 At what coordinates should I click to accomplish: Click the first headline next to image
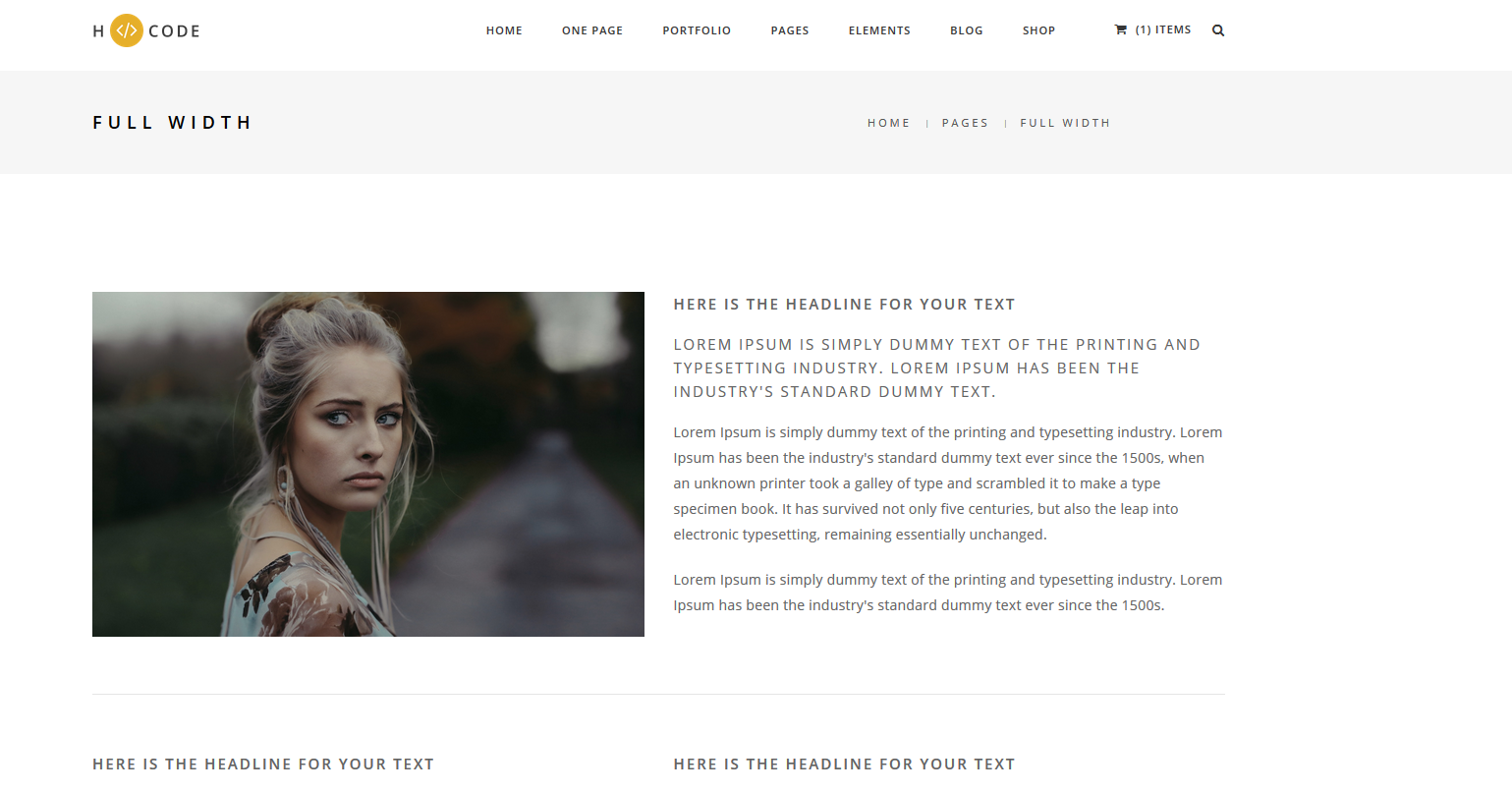point(844,305)
